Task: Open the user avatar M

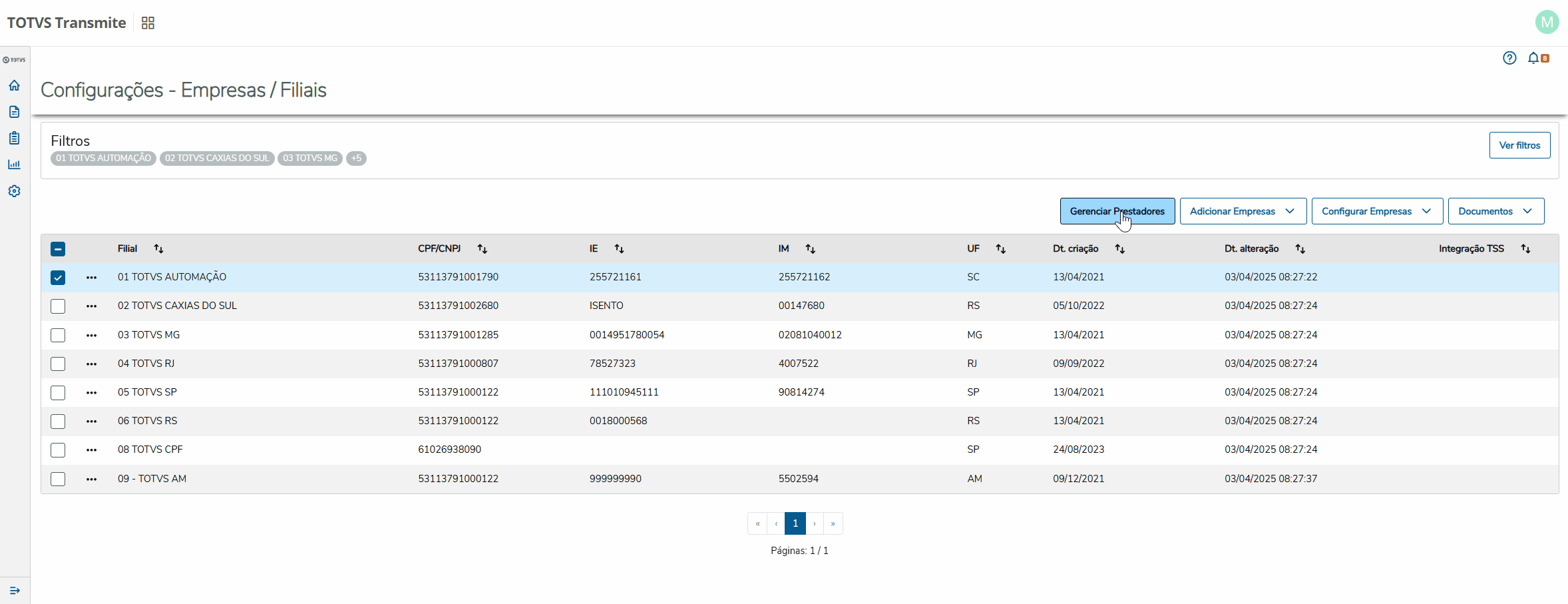Action: point(1547,23)
